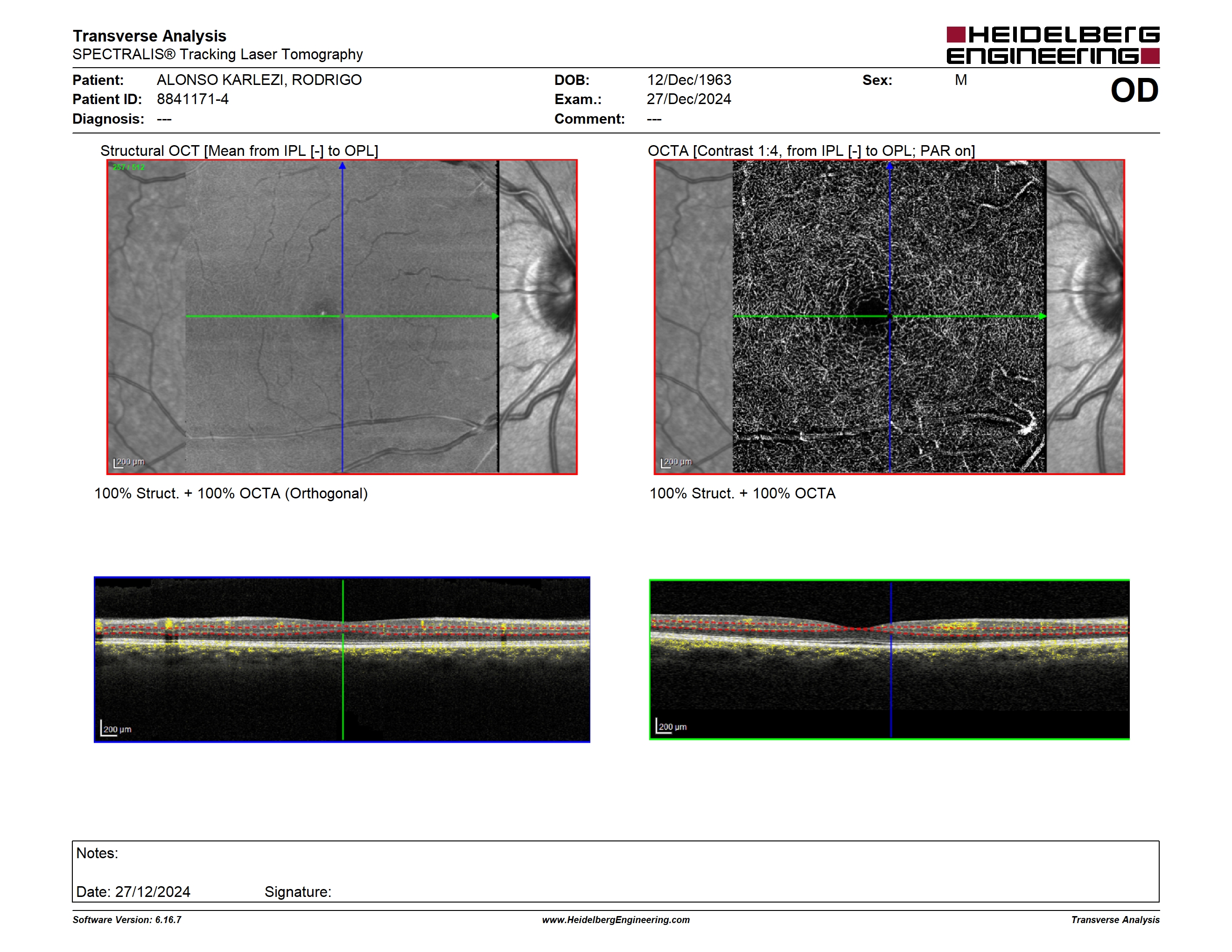Viewport: 1232px width, 952px height.
Task: Click the Notes field area
Action: click(616, 871)
